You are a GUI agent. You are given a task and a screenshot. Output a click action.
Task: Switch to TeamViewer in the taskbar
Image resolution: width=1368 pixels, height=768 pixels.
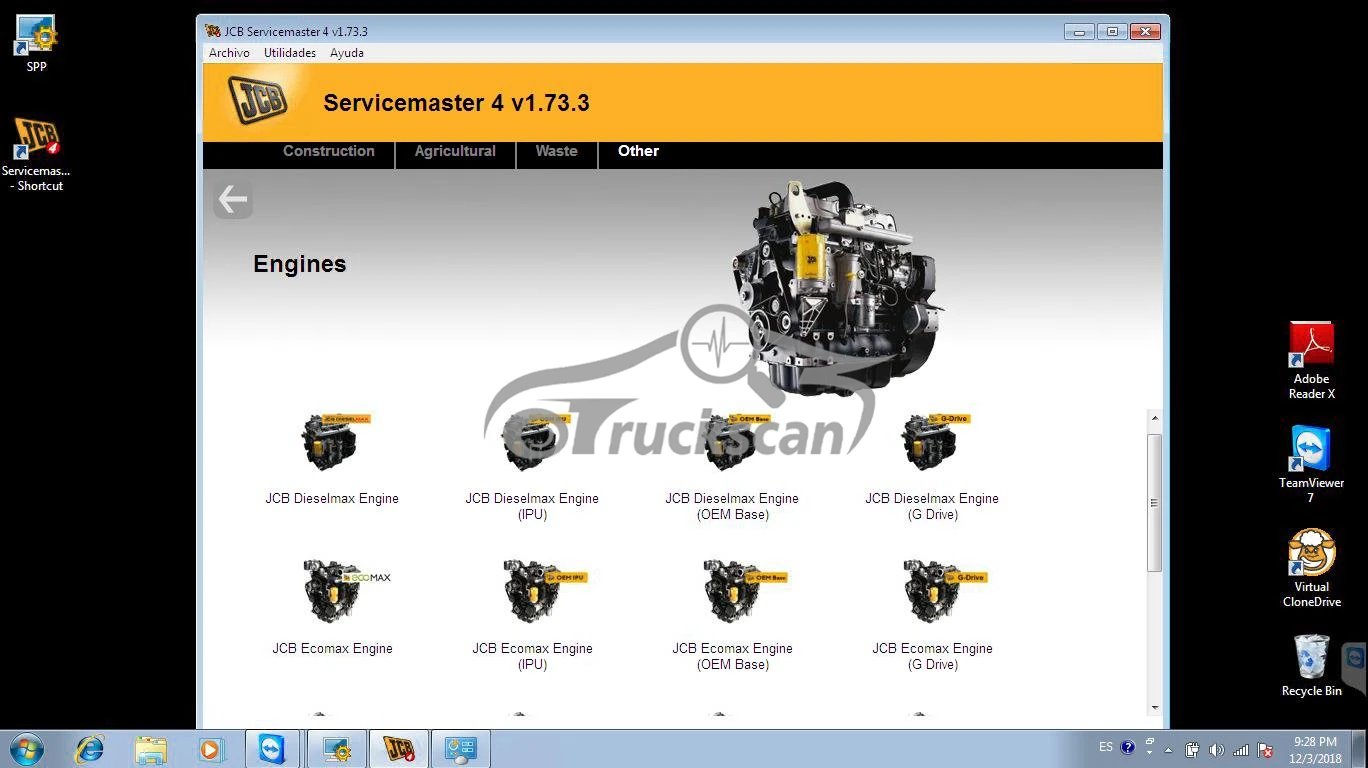tap(272, 749)
